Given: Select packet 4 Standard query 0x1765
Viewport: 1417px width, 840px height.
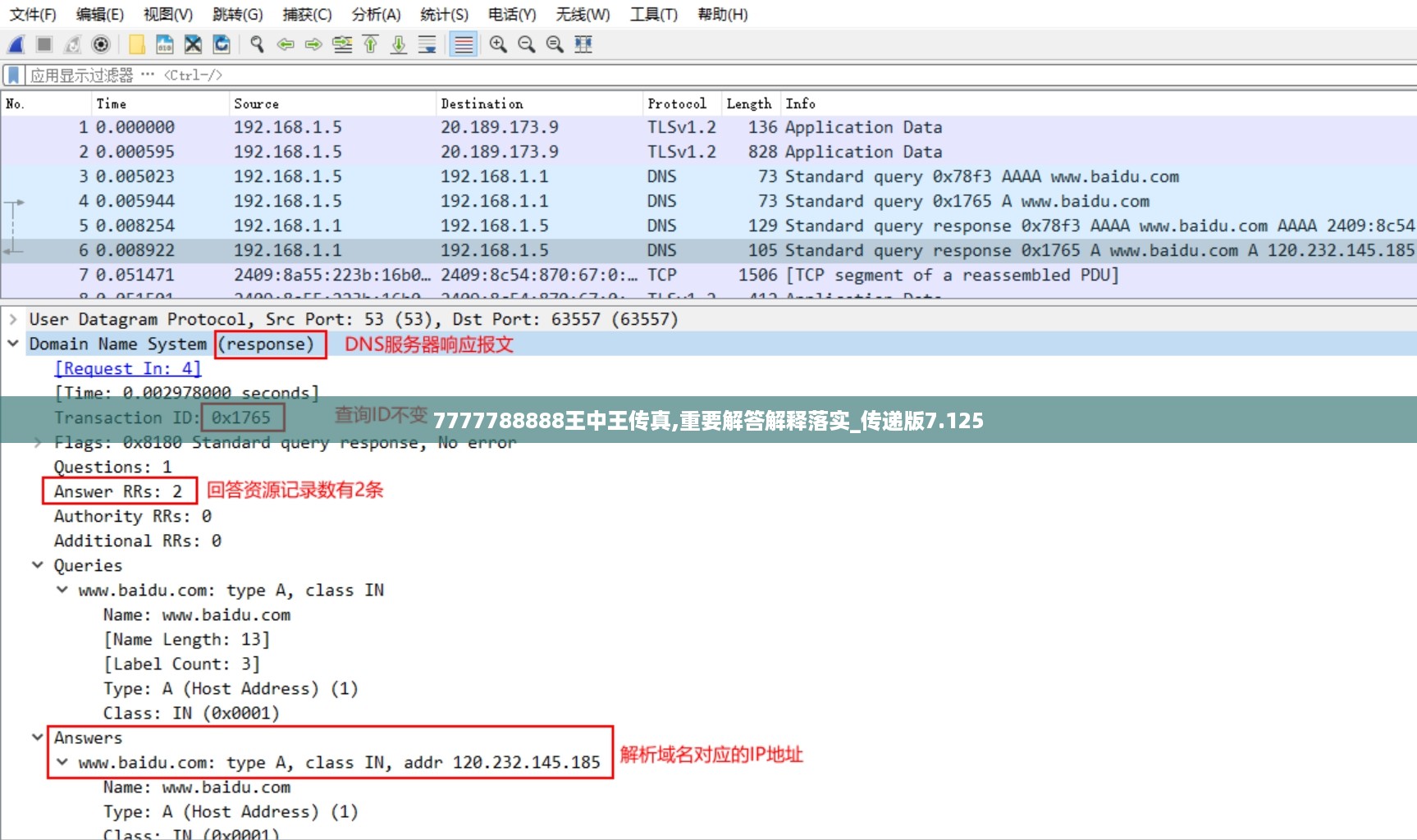Looking at the screenshot, I should coord(709,201).
